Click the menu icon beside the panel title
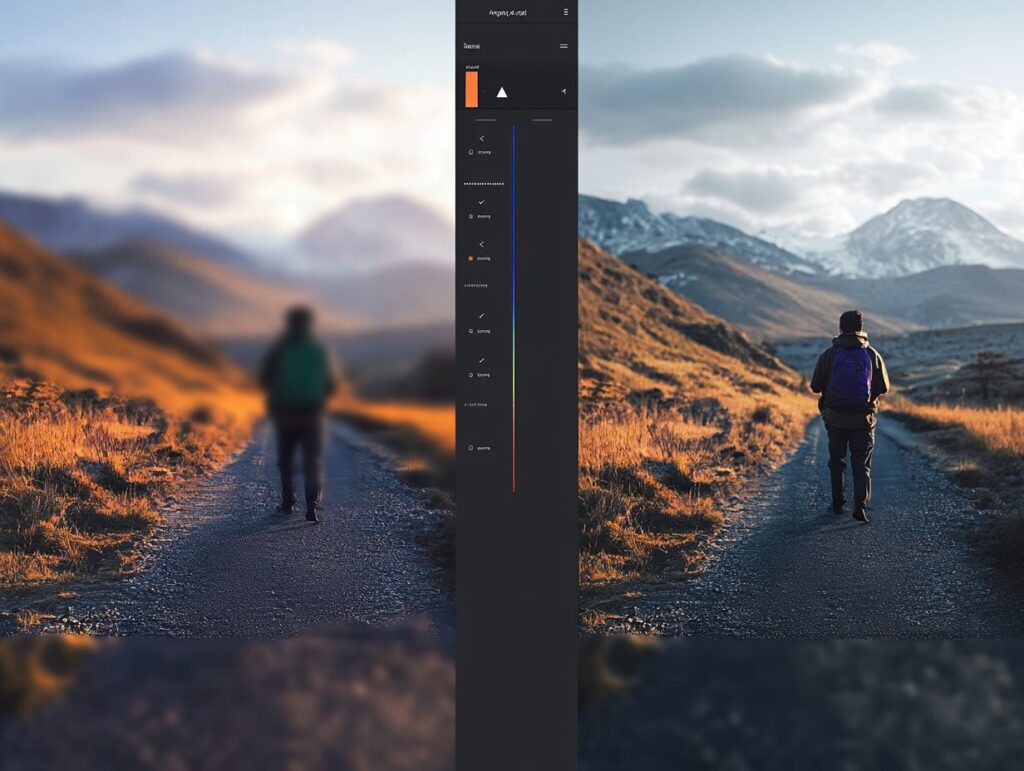 pyautogui.click(x=564, y=45)
